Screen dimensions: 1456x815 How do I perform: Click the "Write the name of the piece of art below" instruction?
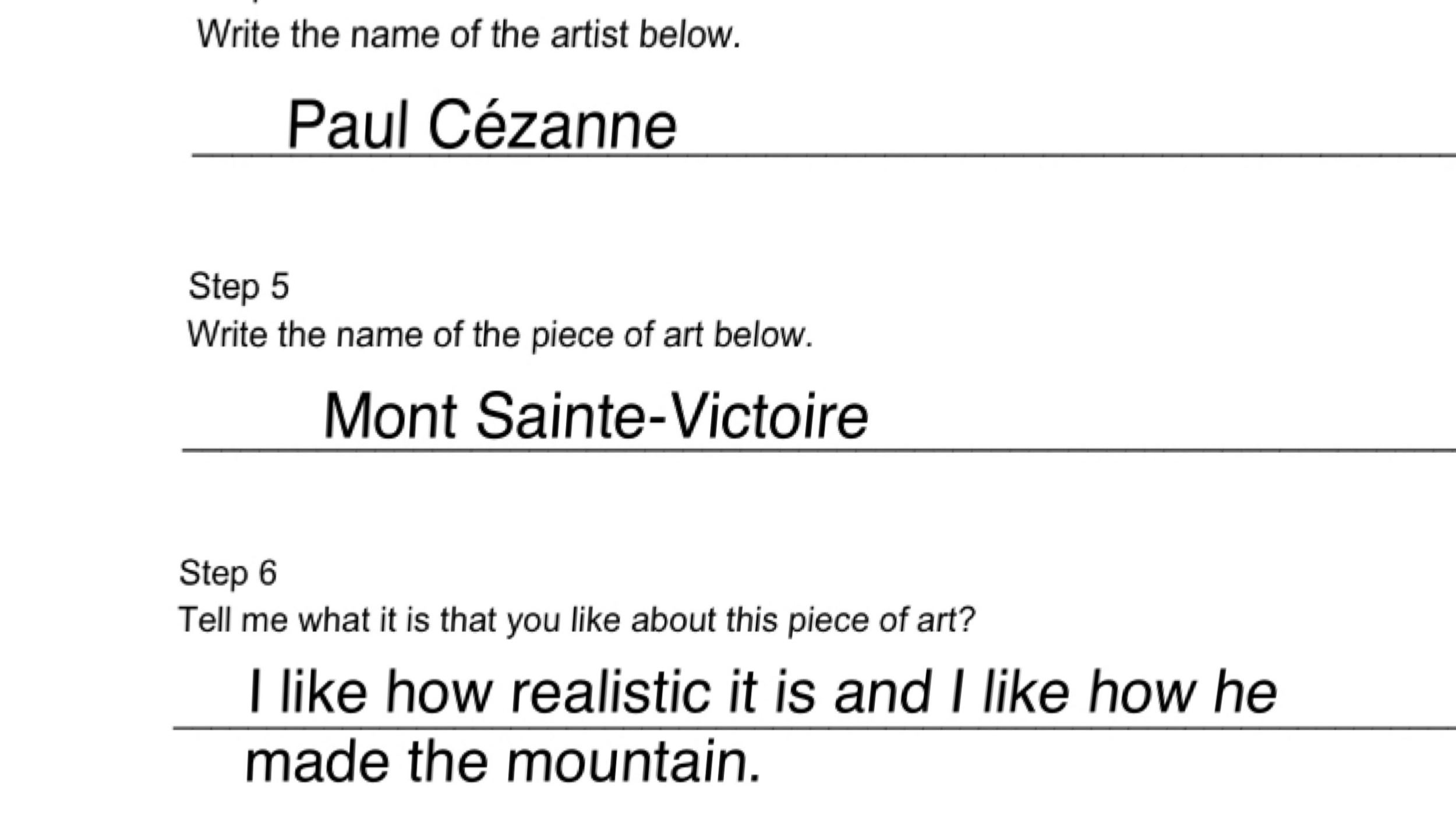click(500, 336)
